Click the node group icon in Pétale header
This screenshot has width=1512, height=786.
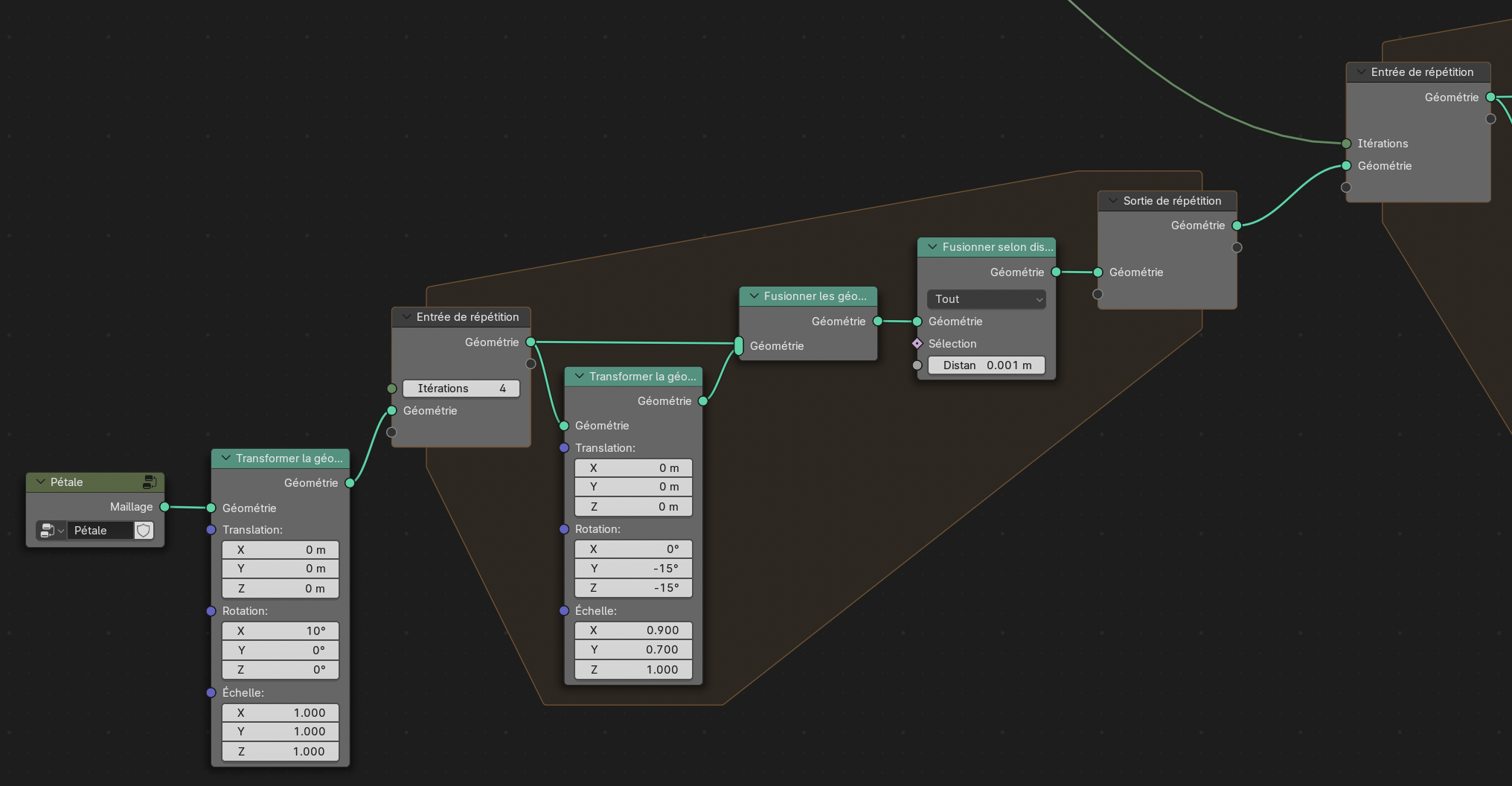pyautogui.click(x=150, y=482)
